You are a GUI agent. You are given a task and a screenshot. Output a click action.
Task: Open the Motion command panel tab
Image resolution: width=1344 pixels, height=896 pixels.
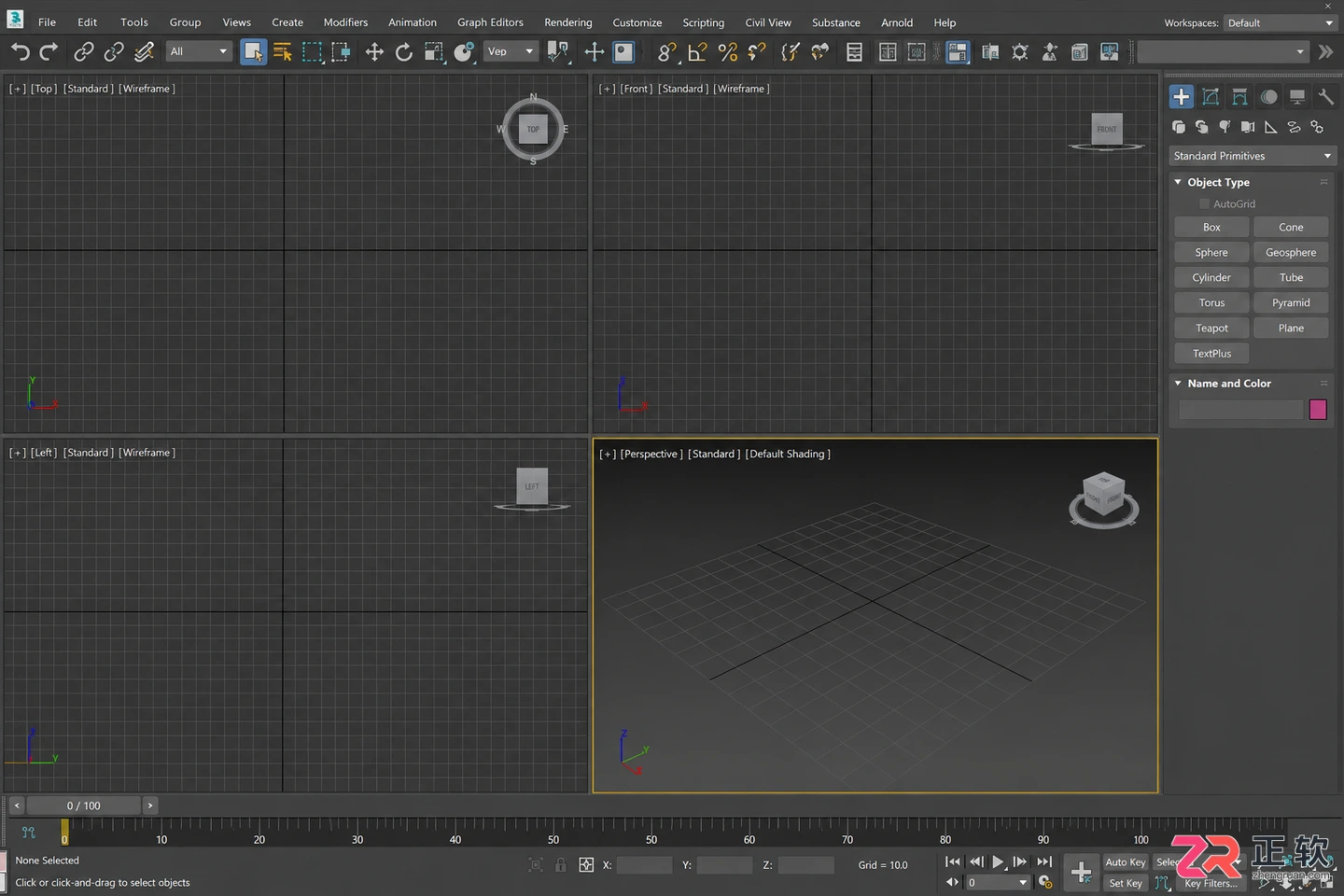coord(1268,96)
